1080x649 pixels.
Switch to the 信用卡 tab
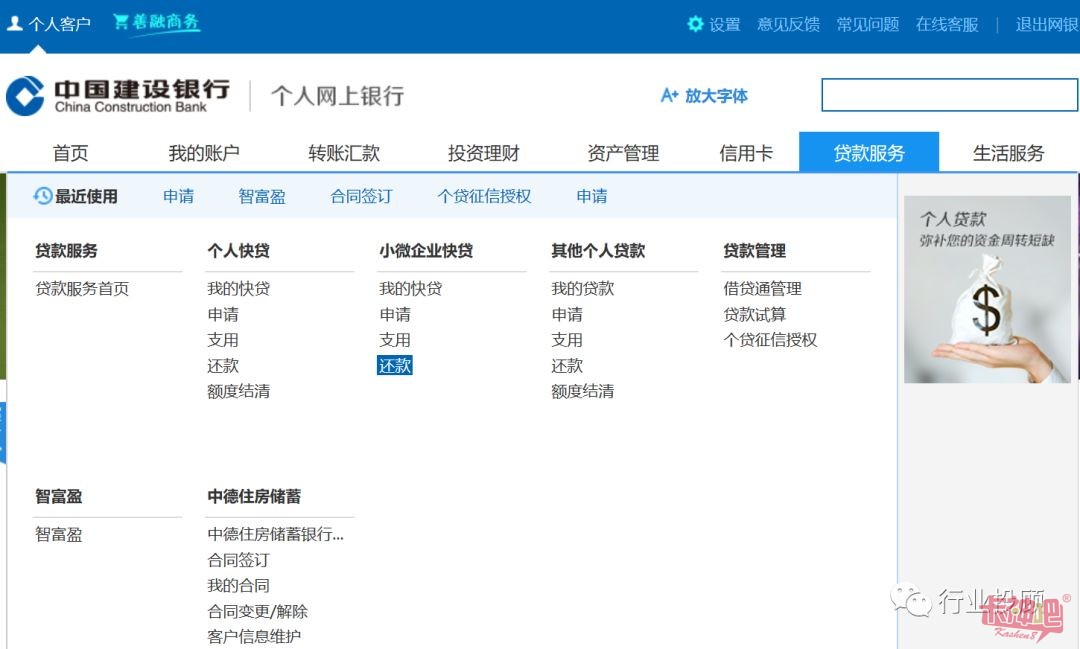pos(746,152)
